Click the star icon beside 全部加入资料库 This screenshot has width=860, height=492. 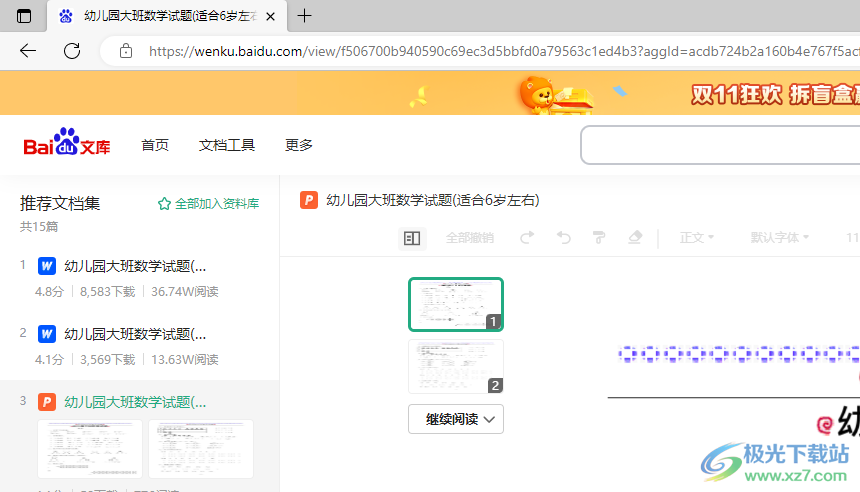[164, 203]
